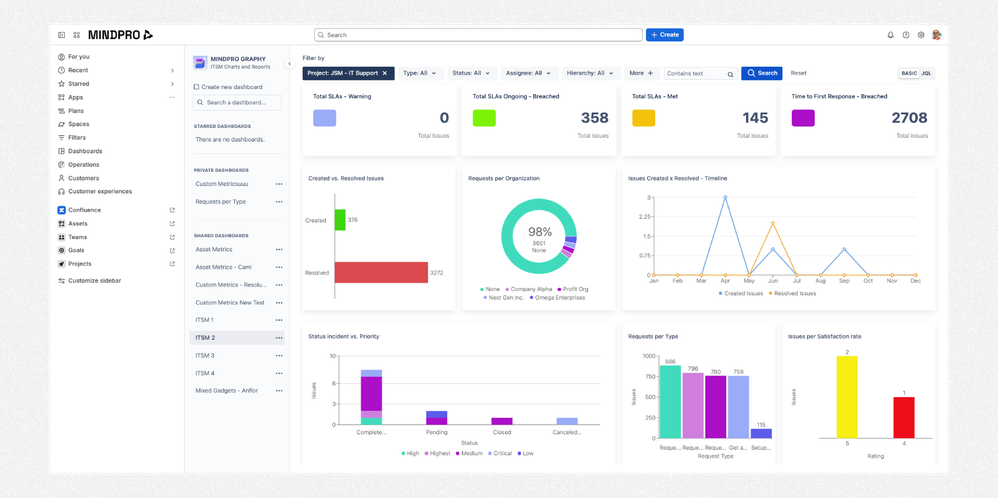The width and height of the screenshot is (998, 498).
Task: Open external link icon next to Confluence
Action: 172,210
